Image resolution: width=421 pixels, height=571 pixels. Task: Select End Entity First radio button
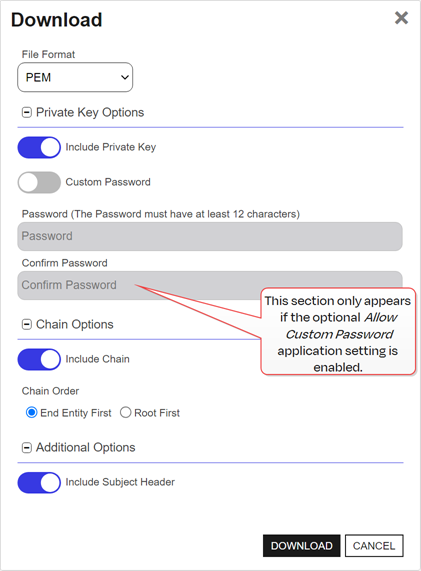[31, 413]
